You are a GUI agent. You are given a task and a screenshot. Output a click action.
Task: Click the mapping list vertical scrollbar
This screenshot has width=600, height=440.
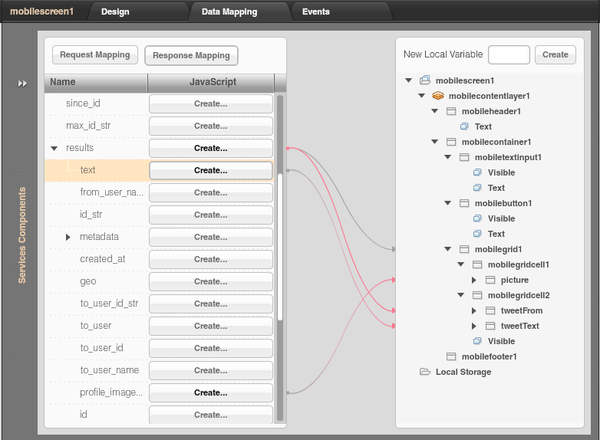[x=280, y=200]
